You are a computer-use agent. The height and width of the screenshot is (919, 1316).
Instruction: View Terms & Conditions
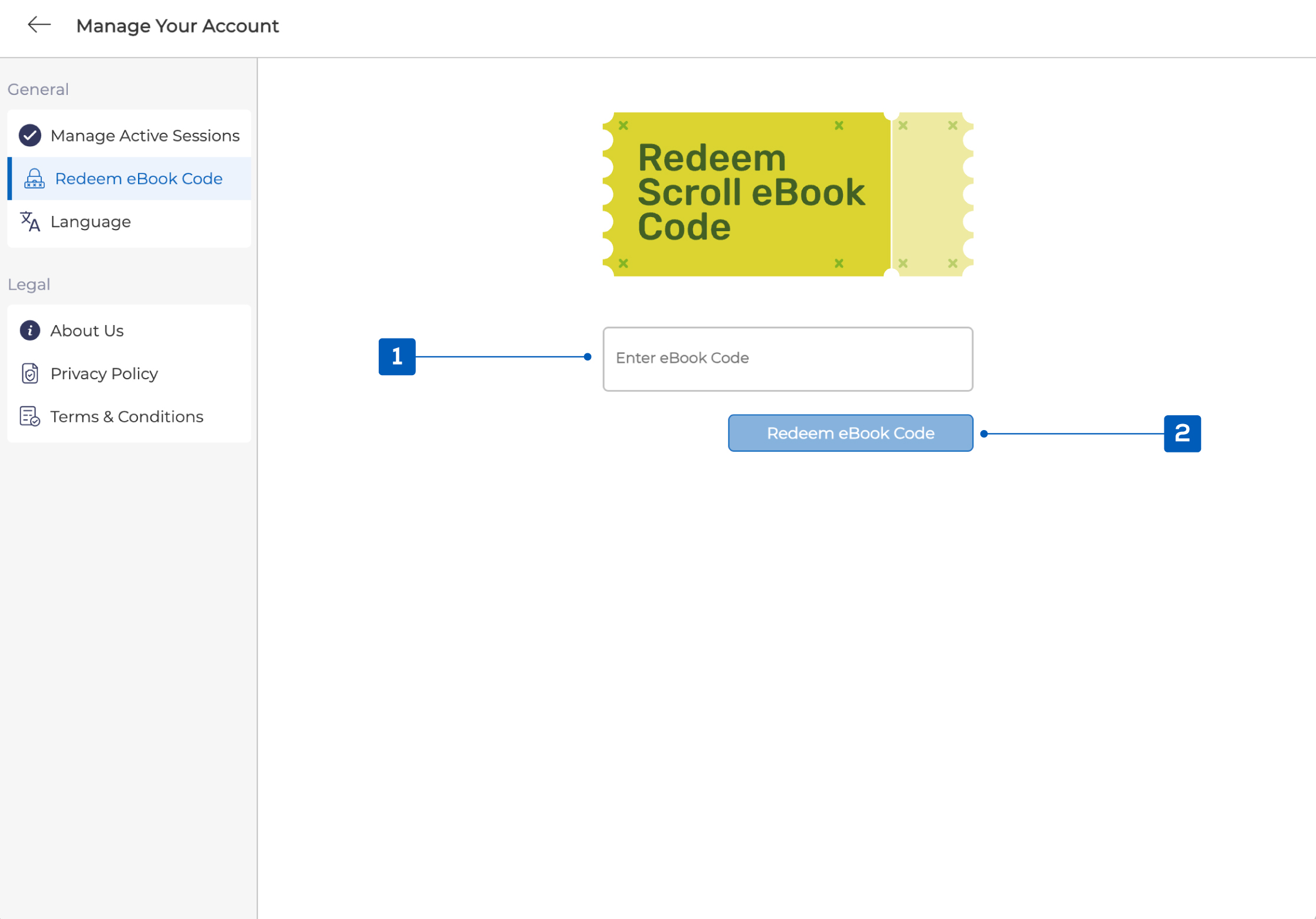[126, 416]
